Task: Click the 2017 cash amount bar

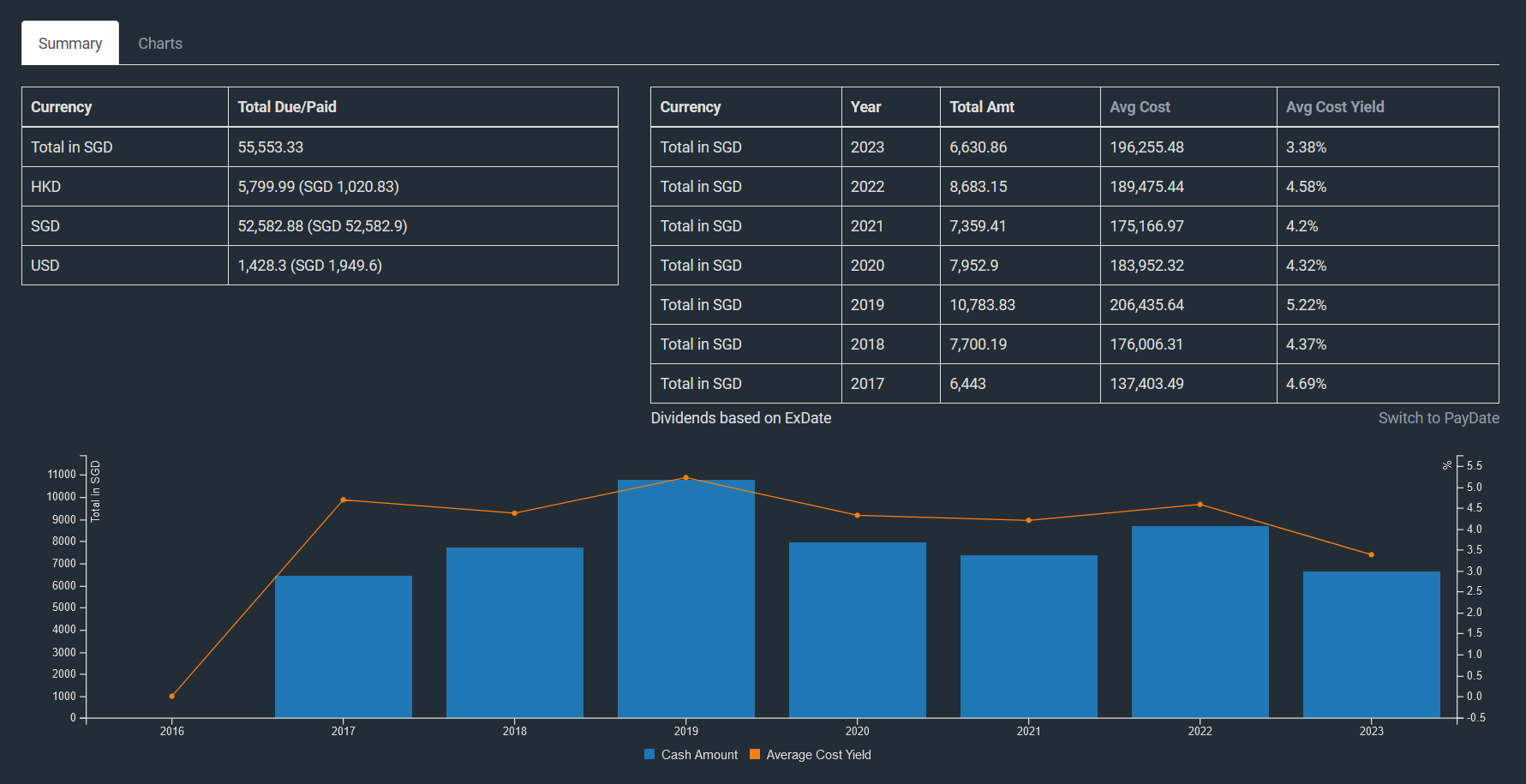Action: click(343, 647)
